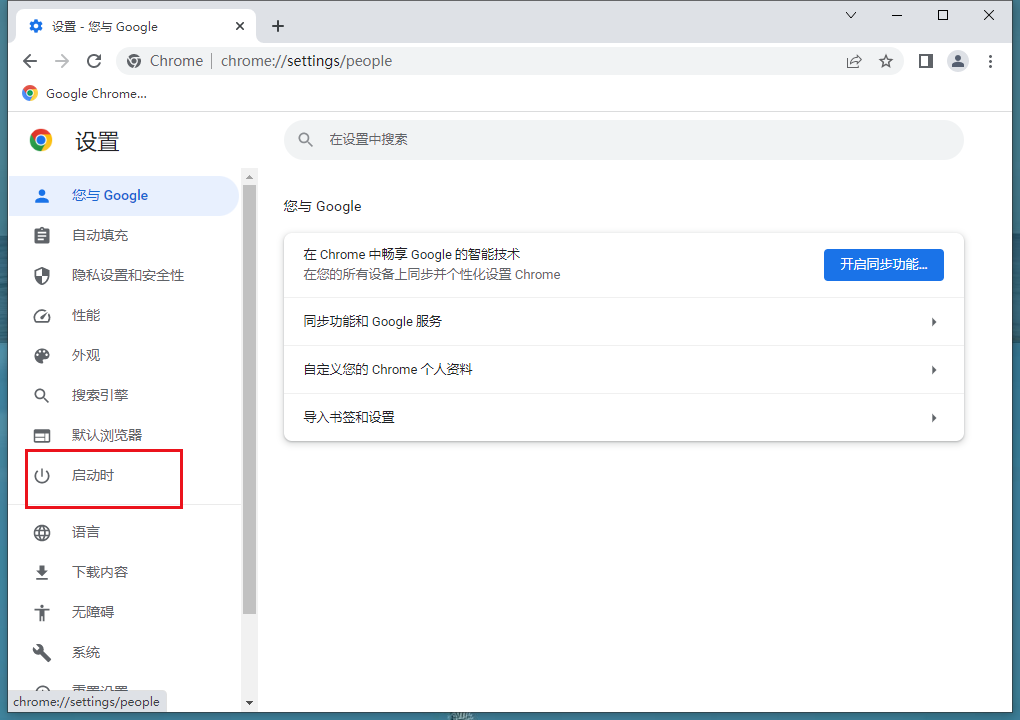Focus the 在设置中搜索 search field
The height and width of the screenshot is (720, 1020).
[x=623, y=140]
